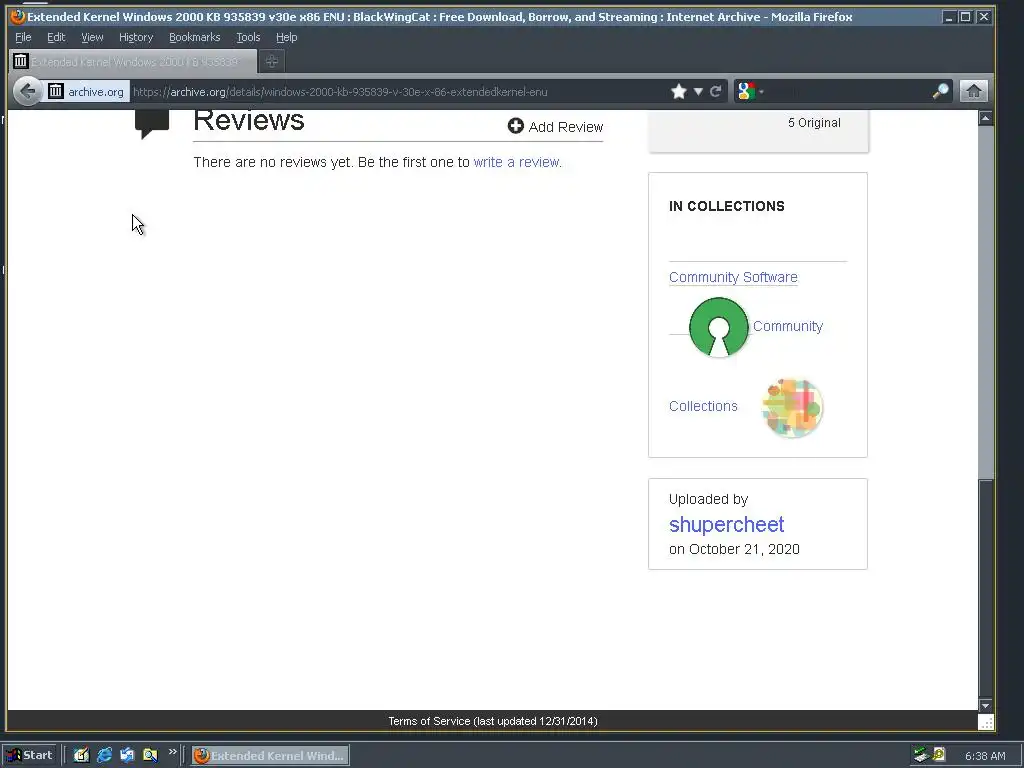The image size is (1024, 768).
Task: Click the Add Review plus icon
Action: [x=516, y=126]
